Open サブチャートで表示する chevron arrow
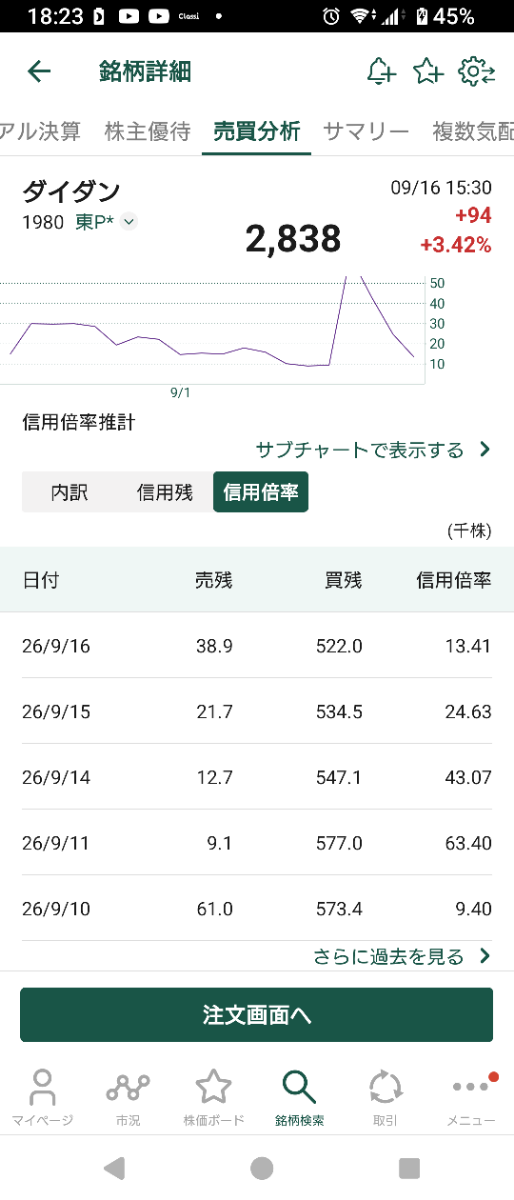This screenshot has height=1200, width=514. [485, 449]
